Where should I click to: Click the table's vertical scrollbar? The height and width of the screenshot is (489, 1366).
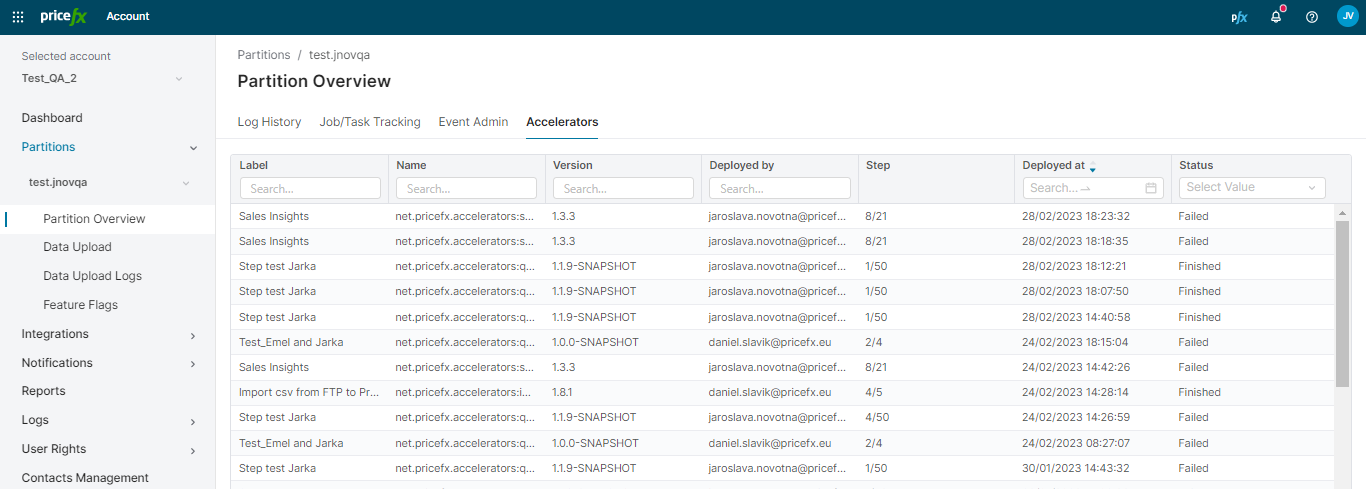pos(1342,300)
